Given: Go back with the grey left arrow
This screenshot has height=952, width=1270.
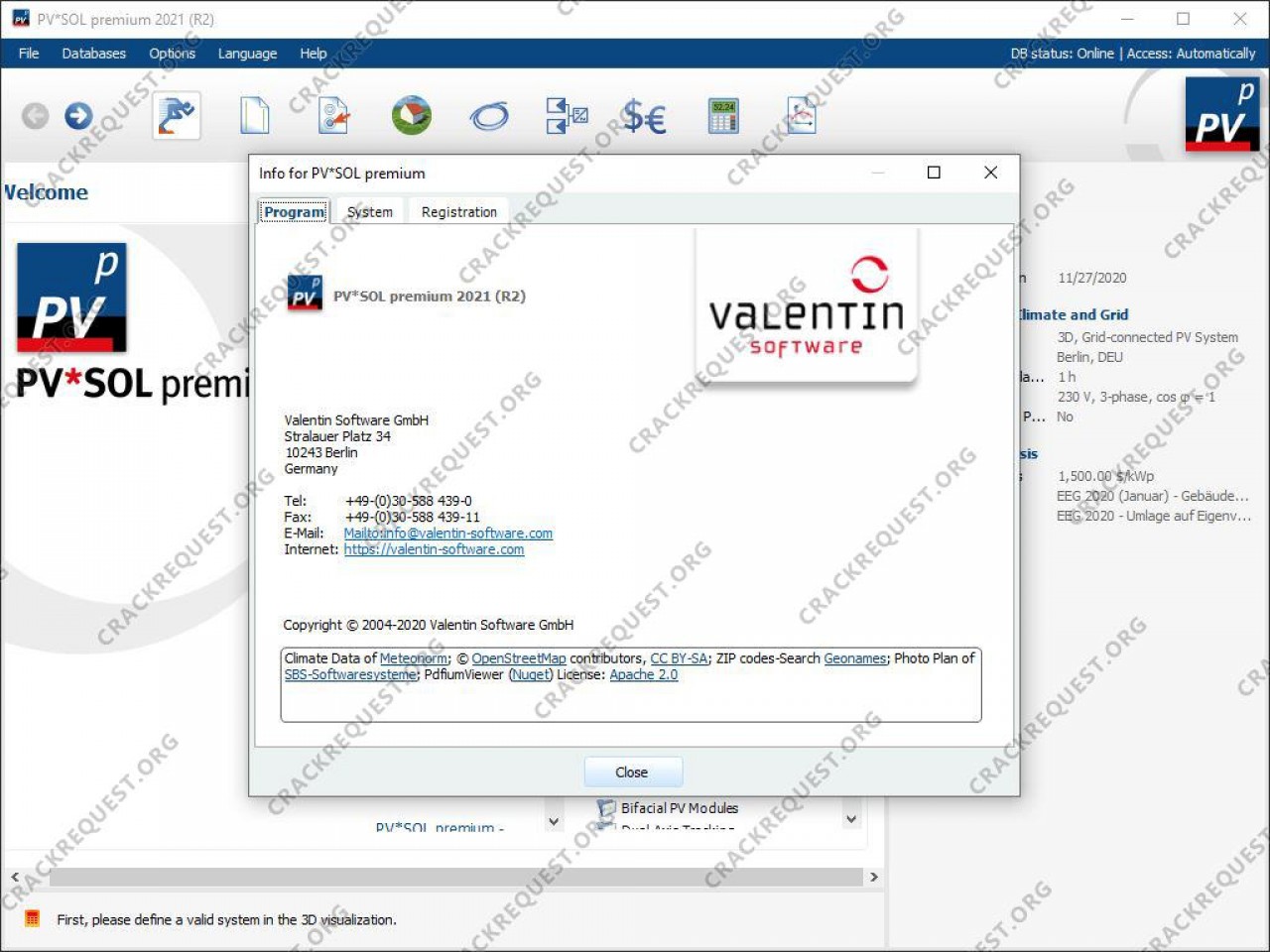Looking at the screenshot, I should click(35, 117).
